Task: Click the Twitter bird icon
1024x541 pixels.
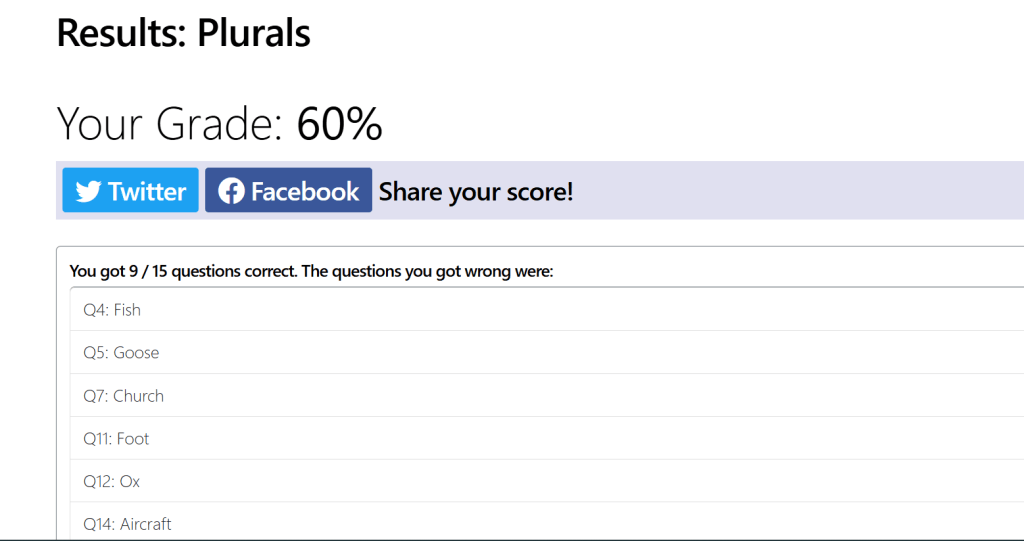Action: [x=88, y=191]
